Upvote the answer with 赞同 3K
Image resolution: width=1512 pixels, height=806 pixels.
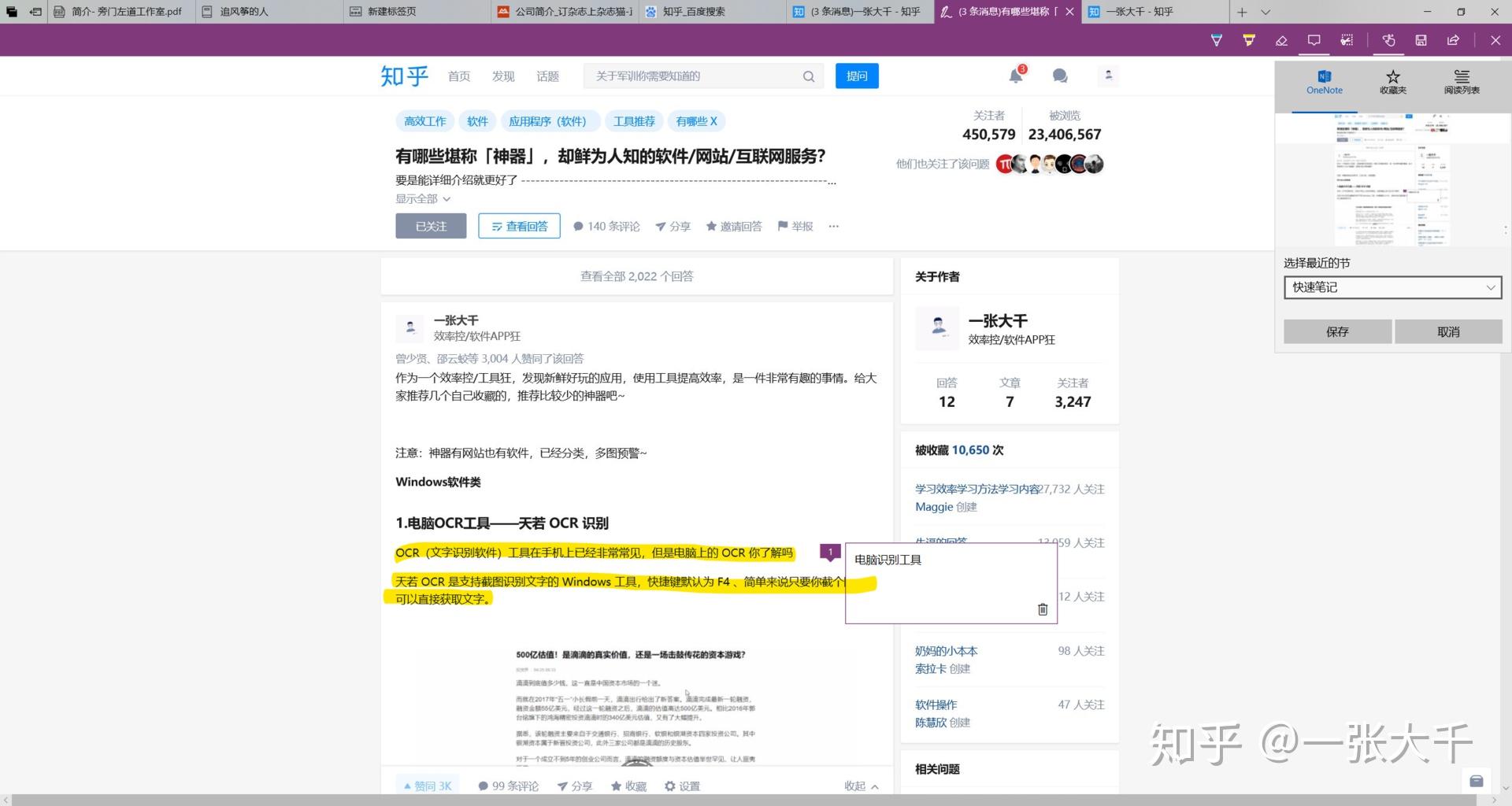tap(428, 786)
